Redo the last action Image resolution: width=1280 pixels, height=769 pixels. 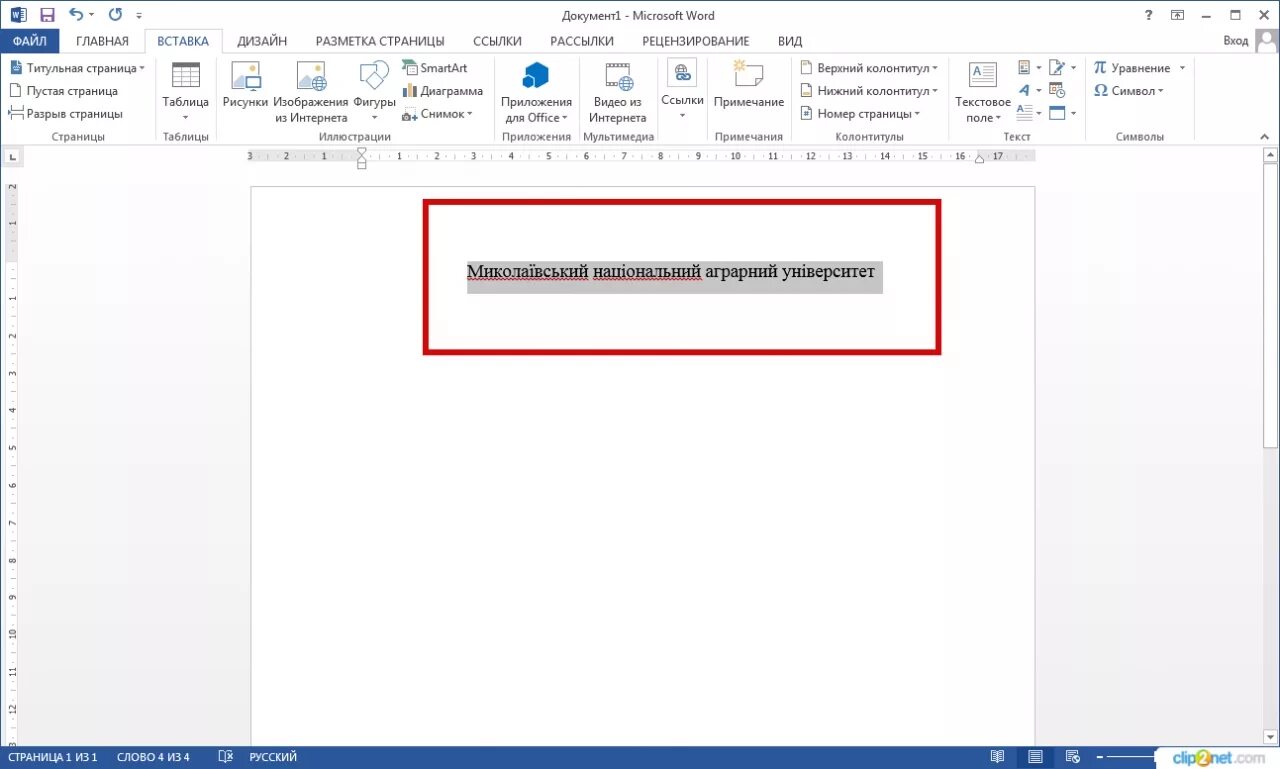pyautogui.click(x=115, y=15)
